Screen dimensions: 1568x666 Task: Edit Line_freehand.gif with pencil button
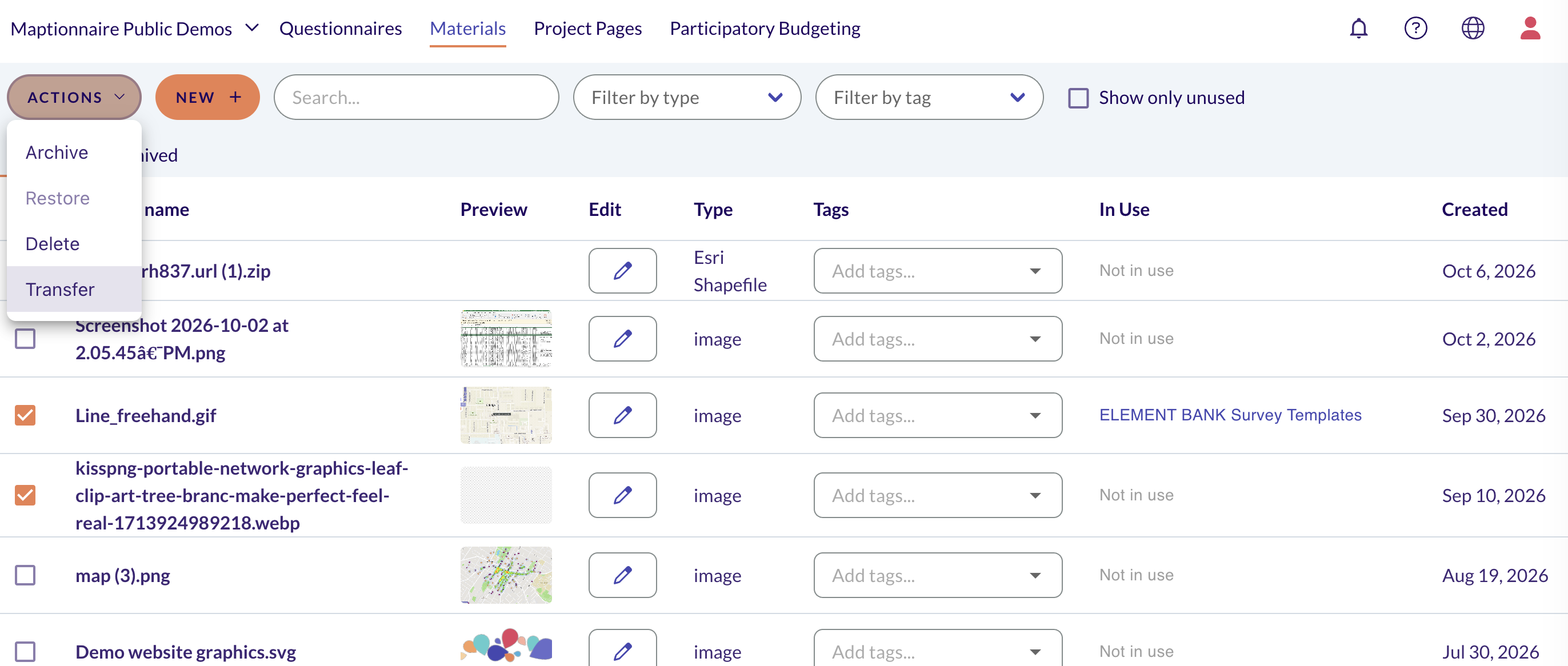coord(622,415)
